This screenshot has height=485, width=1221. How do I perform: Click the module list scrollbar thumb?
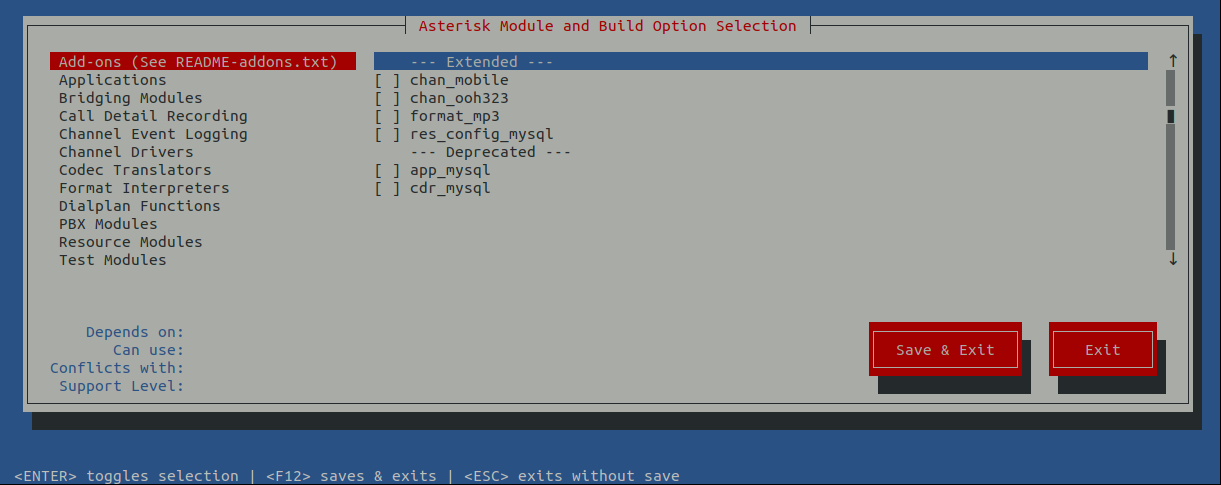[1171, 116]
